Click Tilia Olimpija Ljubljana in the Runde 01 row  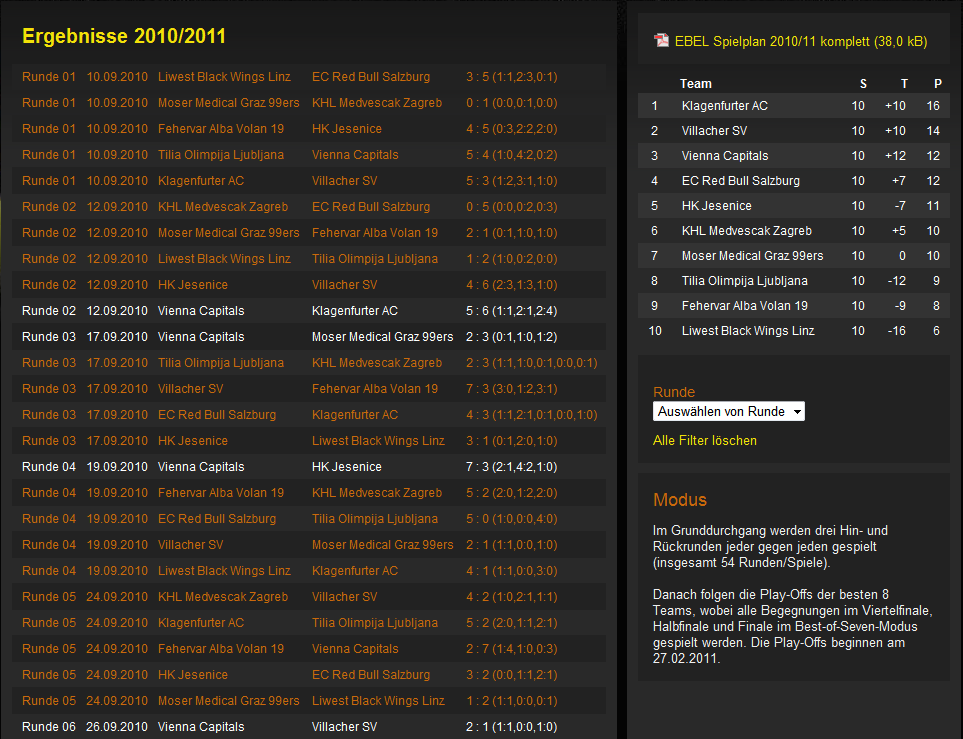(x=220, y=155)
